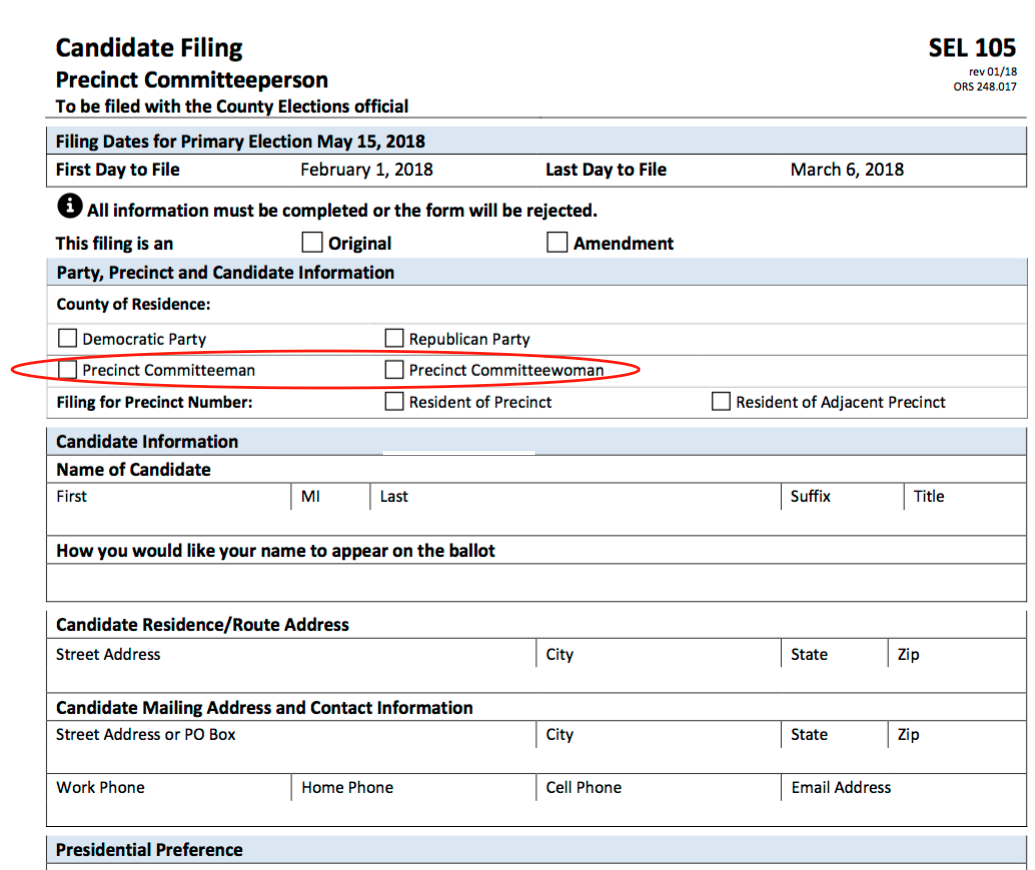
Task: Focus the candidate Last name field
Action: click(575, 517)
